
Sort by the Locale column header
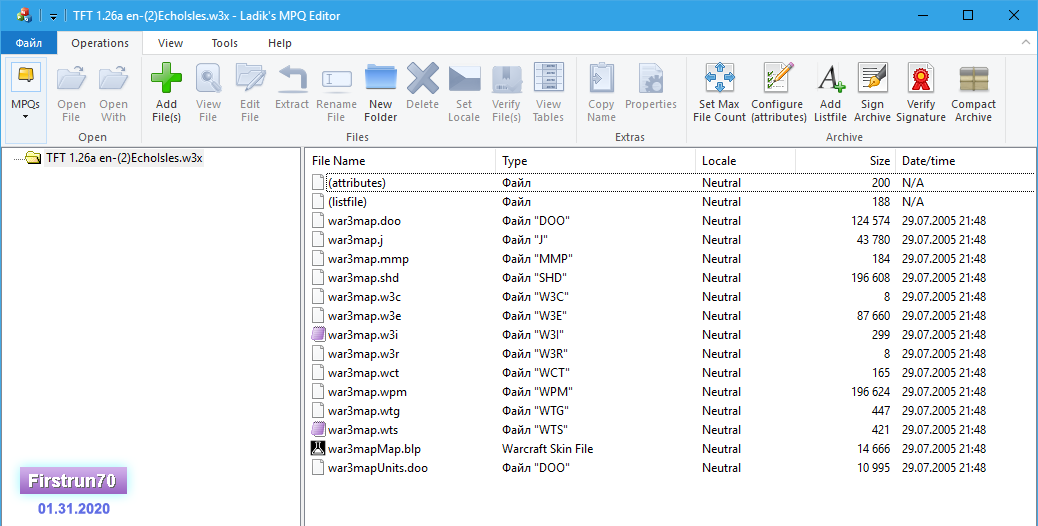[x=745, y=161]
